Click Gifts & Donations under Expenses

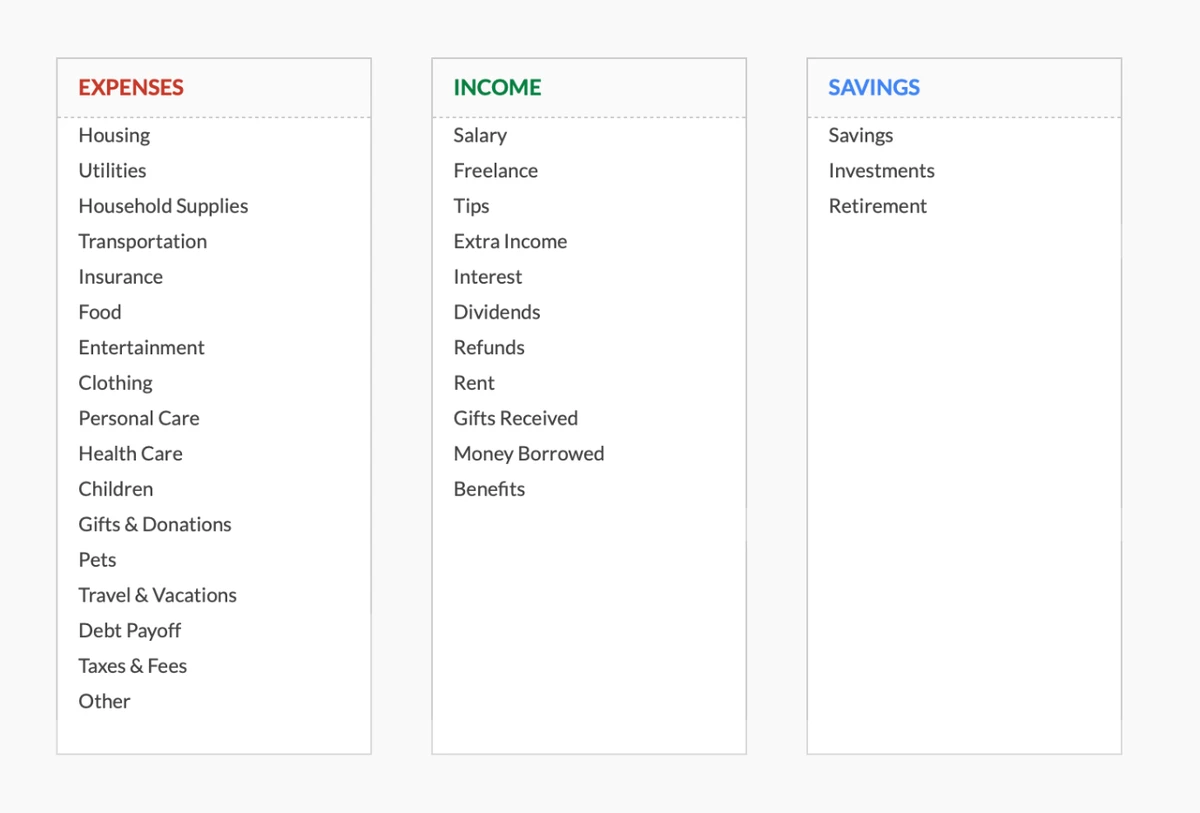154,524
